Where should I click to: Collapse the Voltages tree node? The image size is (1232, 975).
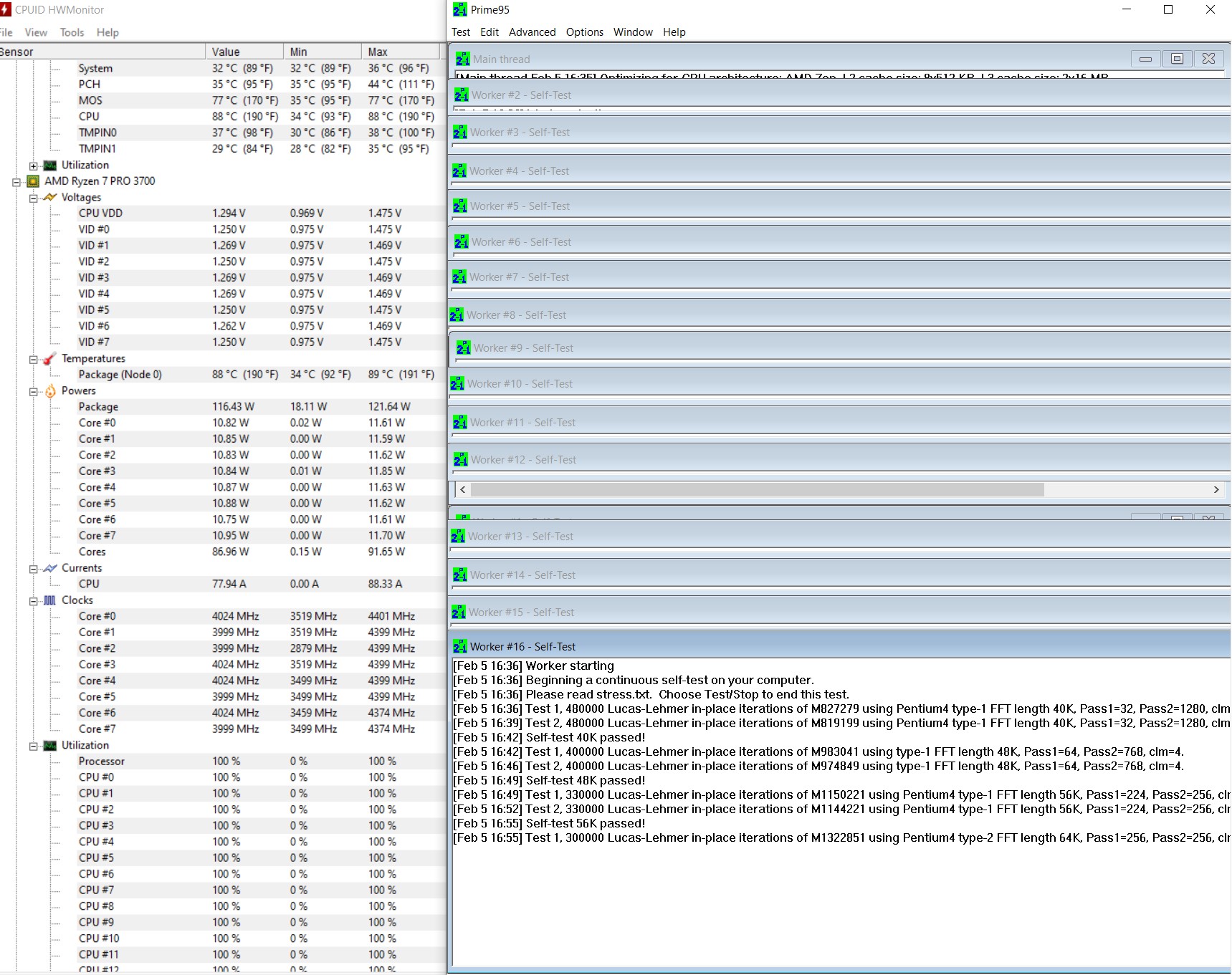point(33,198)
